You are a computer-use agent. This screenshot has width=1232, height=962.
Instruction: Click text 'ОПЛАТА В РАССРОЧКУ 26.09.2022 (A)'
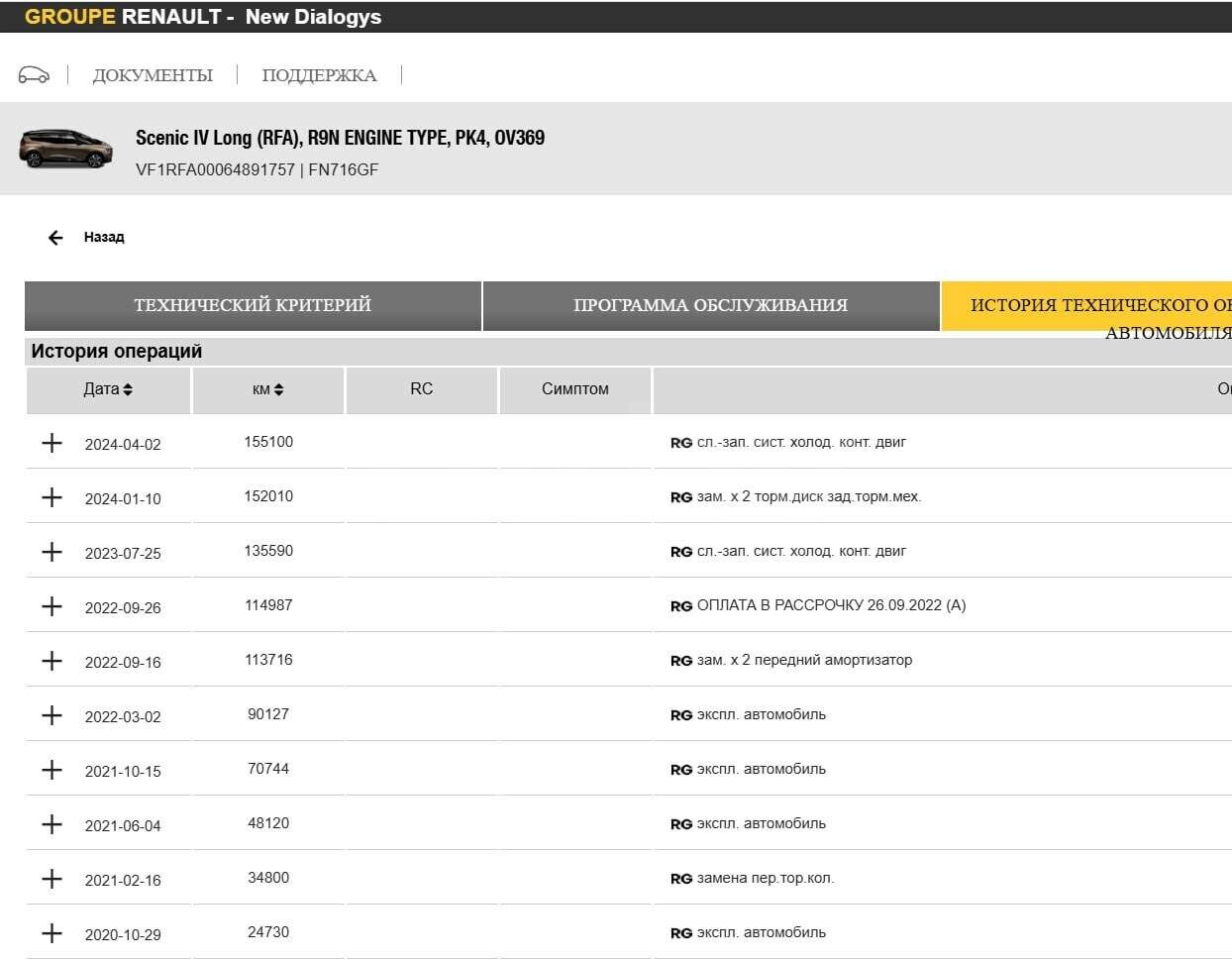(832, 605)
